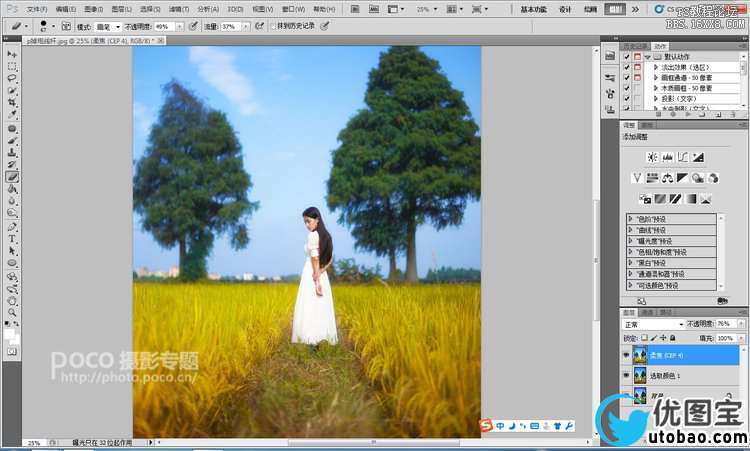Toggle the 默认动作 action set checkmark
Viewport: 750px width, 451px height.
(x=627, y=57)
